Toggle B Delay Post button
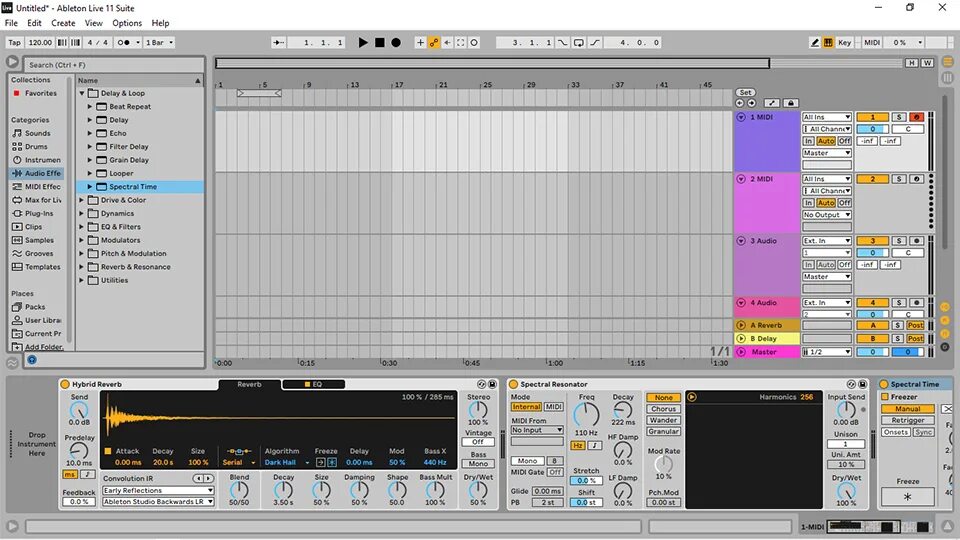This screenshot has height=540, width=960. pyautogui.click(x=915, y=339)
